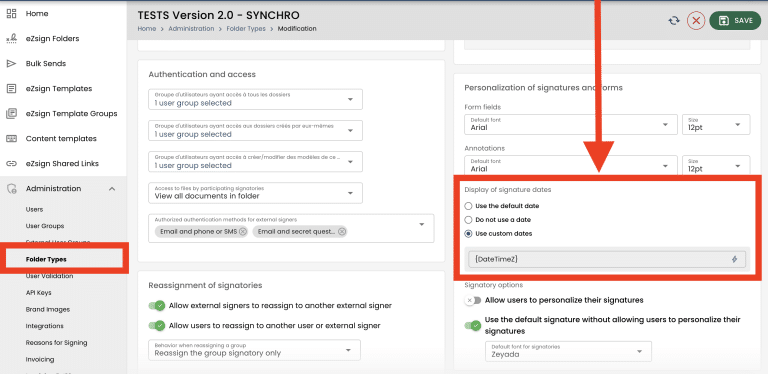
Task: Click the refresh sync icon near Save
Action: point(674,21)
